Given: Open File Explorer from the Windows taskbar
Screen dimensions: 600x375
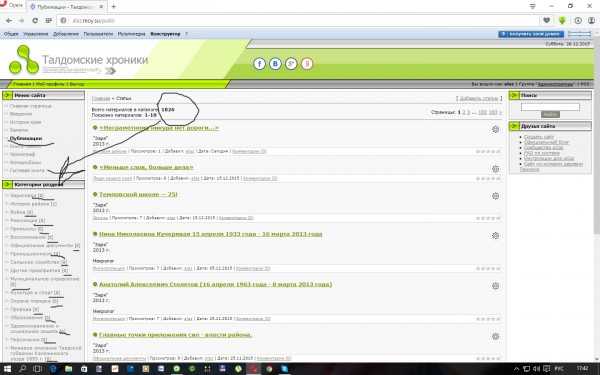Looking at the screenshot, I should (68, 369).
